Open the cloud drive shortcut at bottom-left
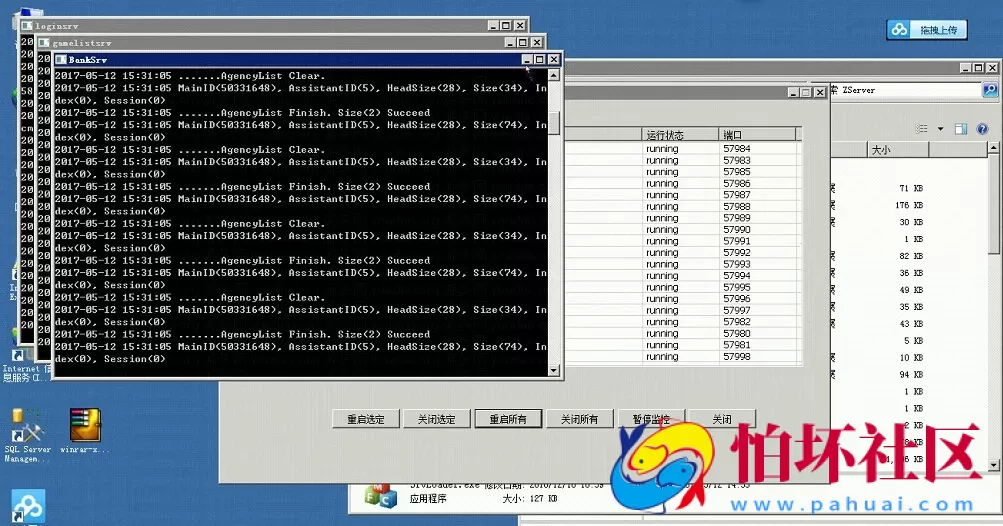 pos(27,506)
